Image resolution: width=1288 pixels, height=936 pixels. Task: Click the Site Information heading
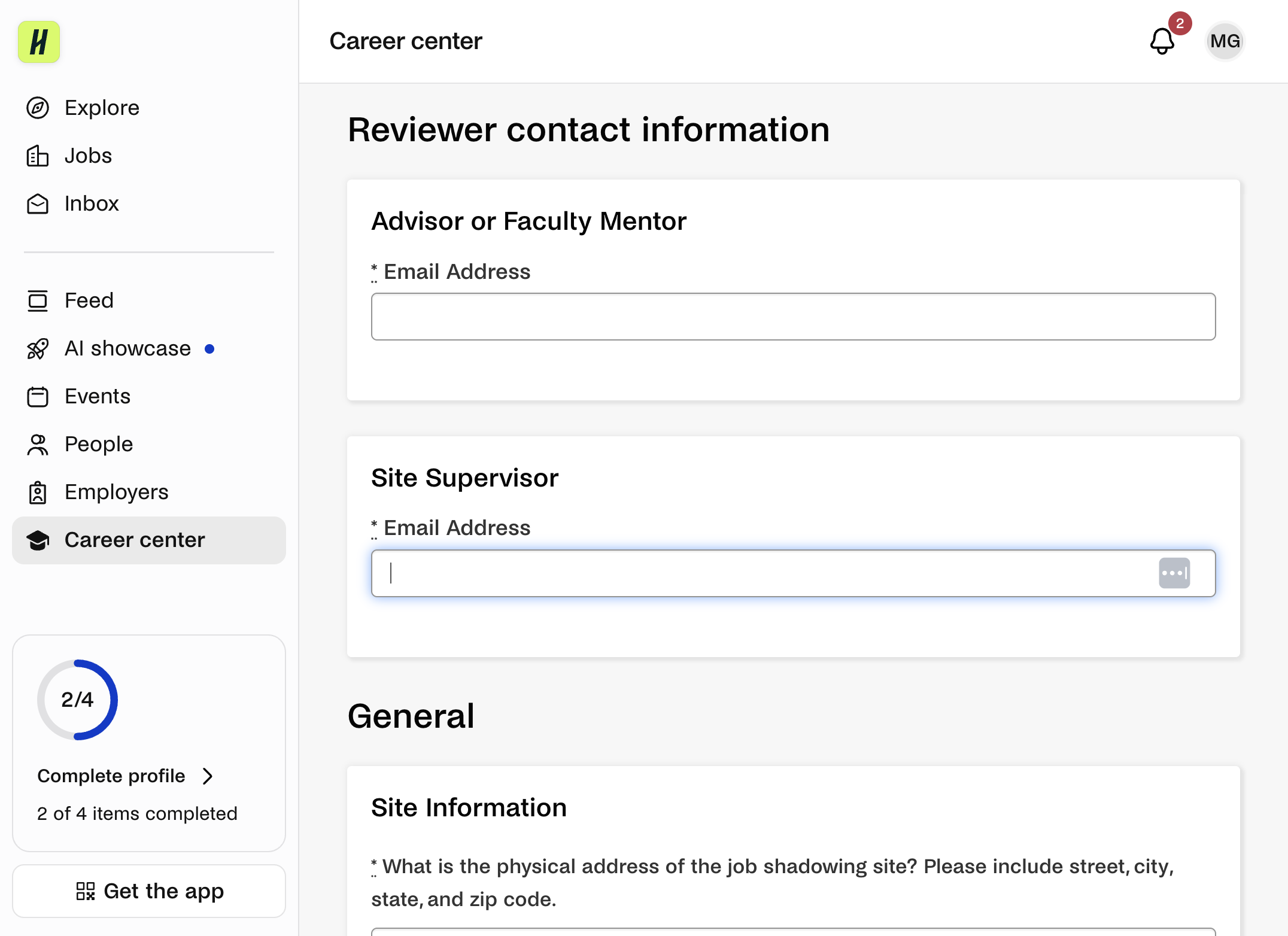click(x=469, y=808)
